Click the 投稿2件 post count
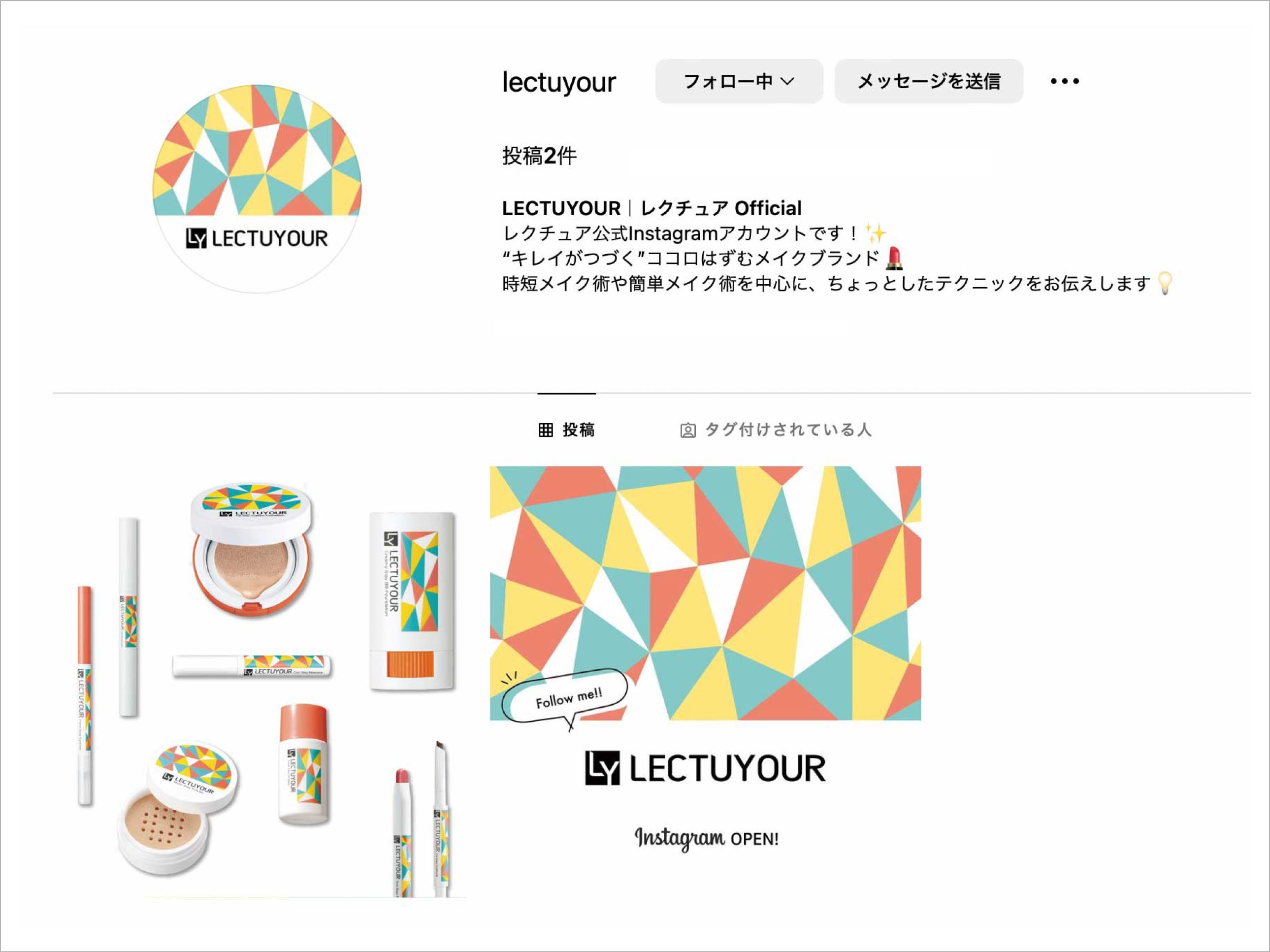 539,156
